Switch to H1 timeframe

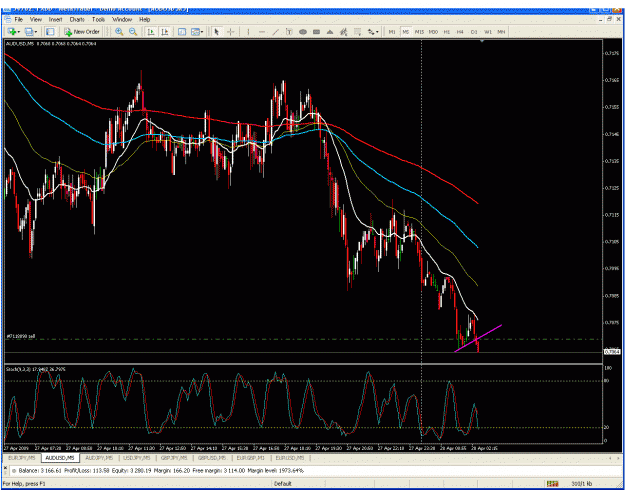[x=447, y=32]
